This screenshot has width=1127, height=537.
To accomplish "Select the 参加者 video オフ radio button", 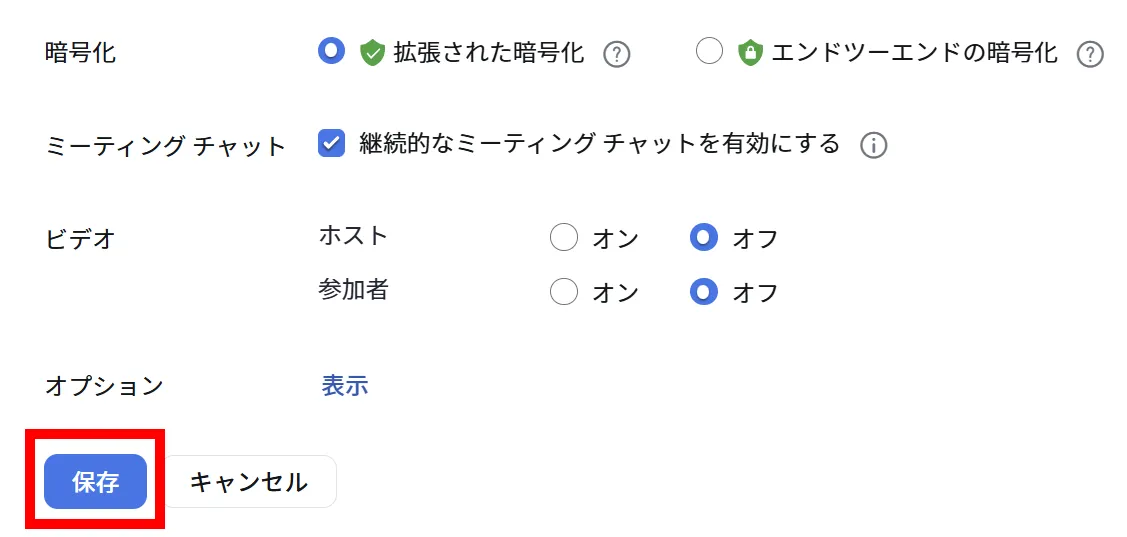I will [704, 292].
